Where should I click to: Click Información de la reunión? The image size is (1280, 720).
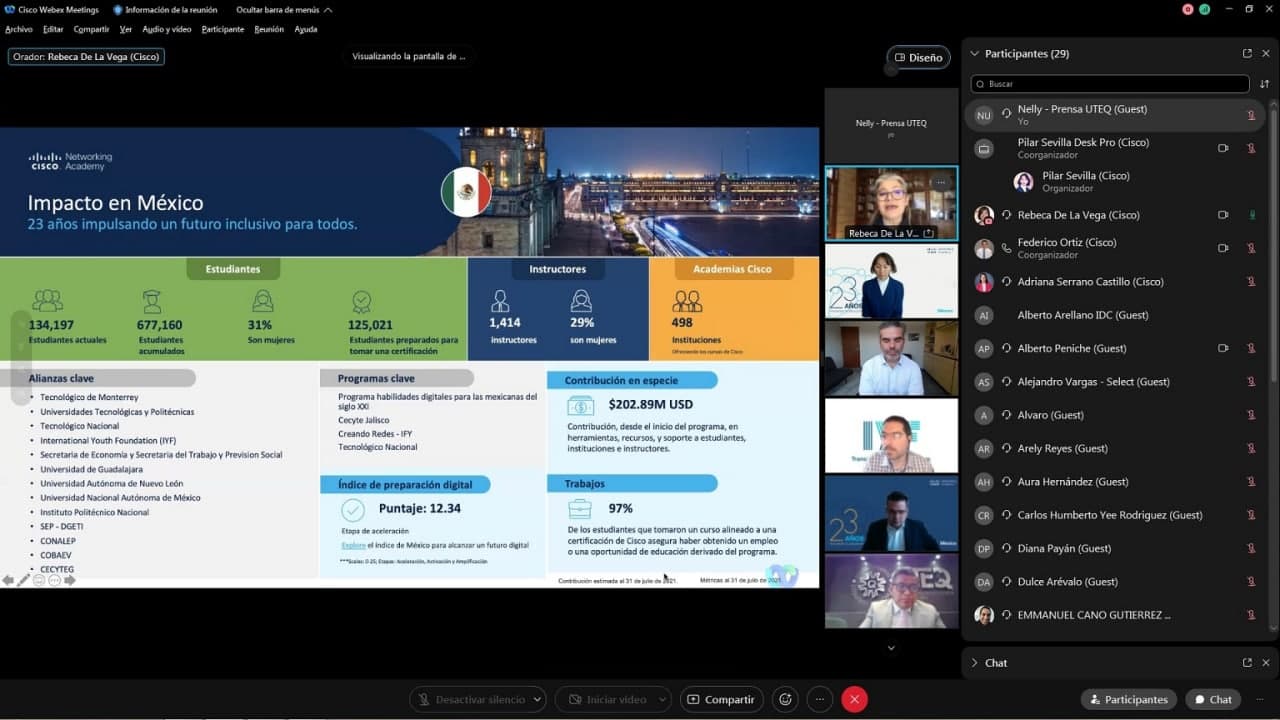point(164,9)
